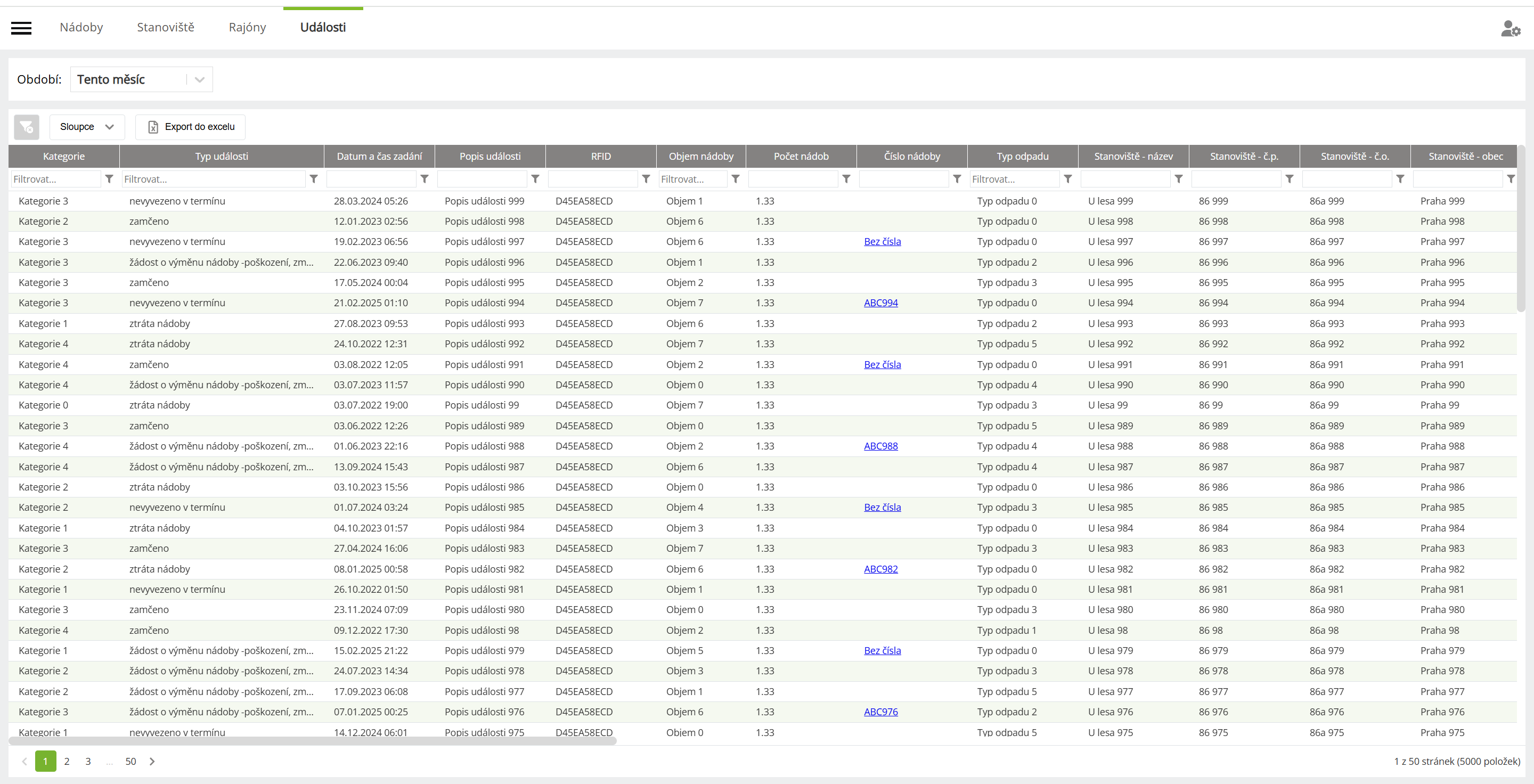Open the ABC982 container link

(x=881, y=569)
